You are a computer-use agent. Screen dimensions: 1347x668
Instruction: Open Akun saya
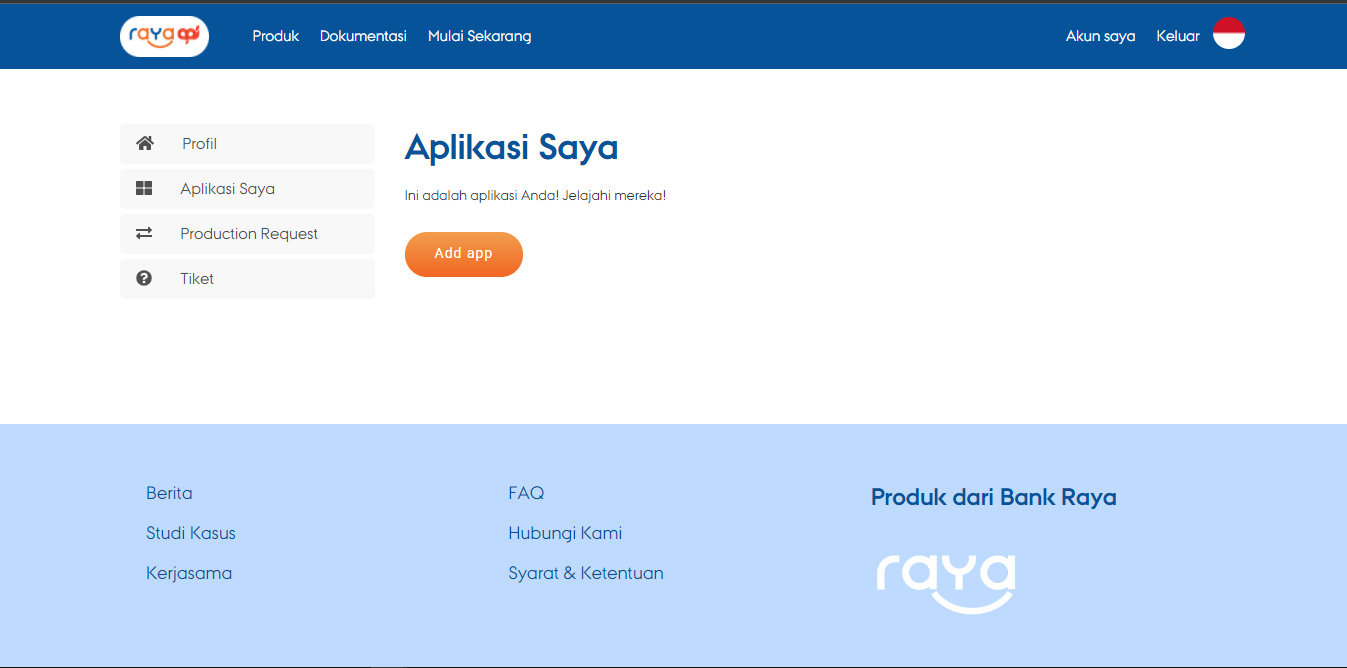(x=1100, y=35)
